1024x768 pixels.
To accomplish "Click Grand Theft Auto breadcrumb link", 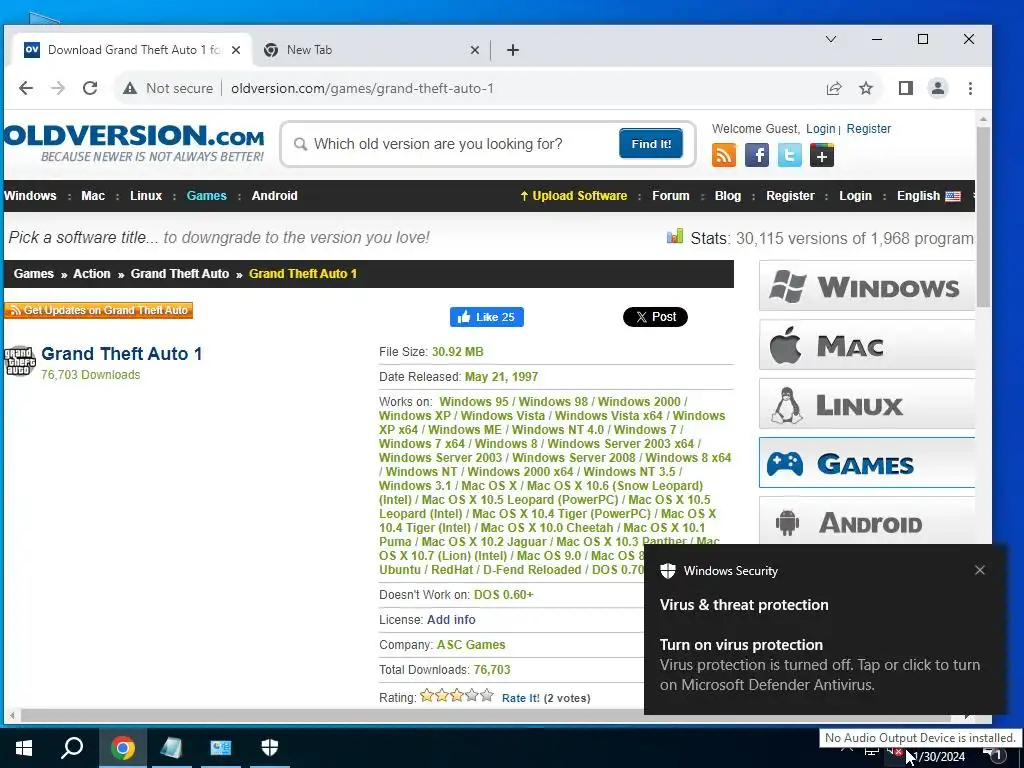I will 180,274.
